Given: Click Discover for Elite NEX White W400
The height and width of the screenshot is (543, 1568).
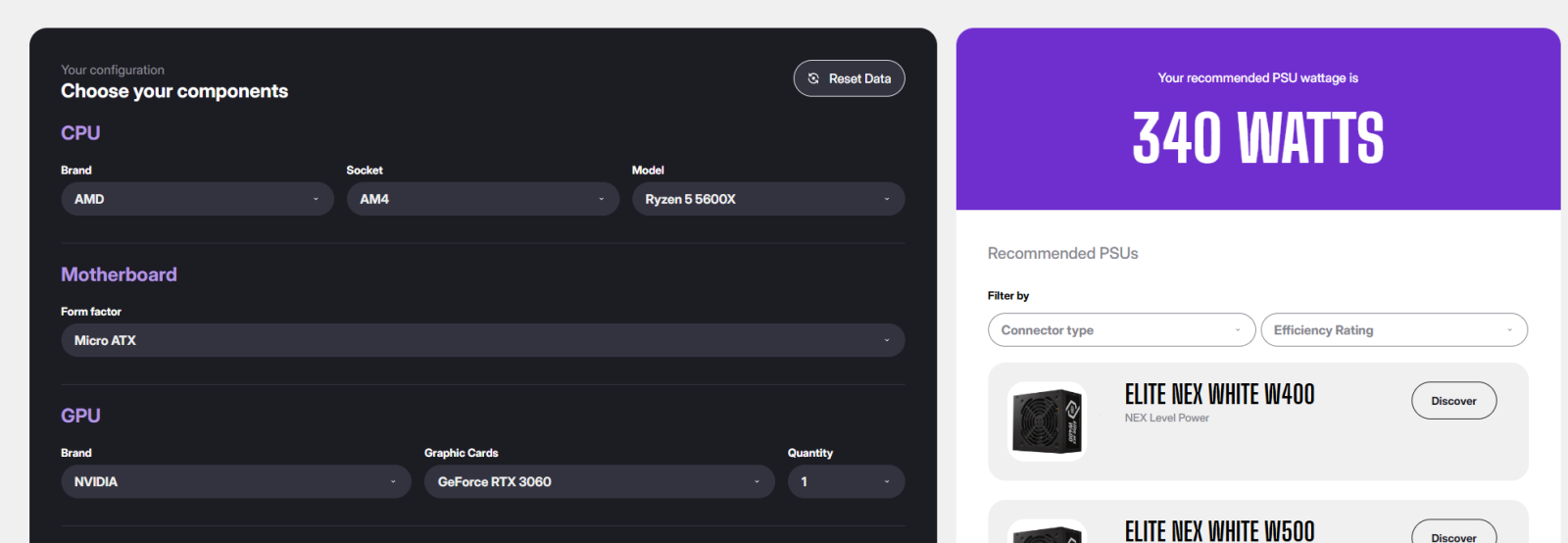Looking at the screenshot, I should 1453,401.
